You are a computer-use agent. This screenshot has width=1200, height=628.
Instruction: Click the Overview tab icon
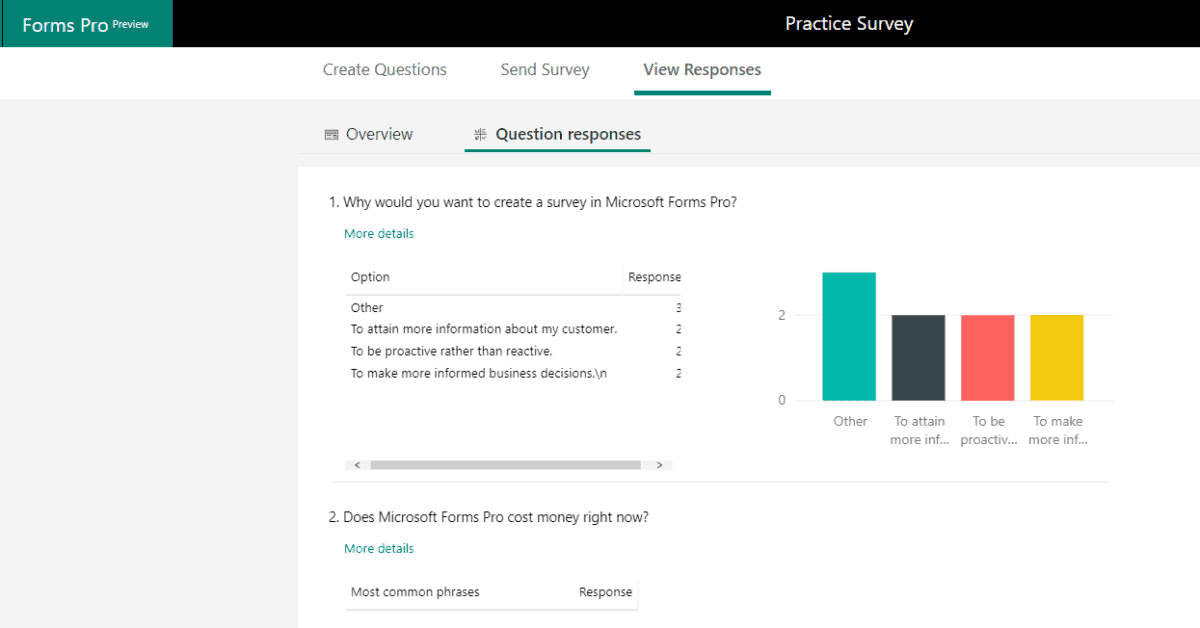point(332,135)
